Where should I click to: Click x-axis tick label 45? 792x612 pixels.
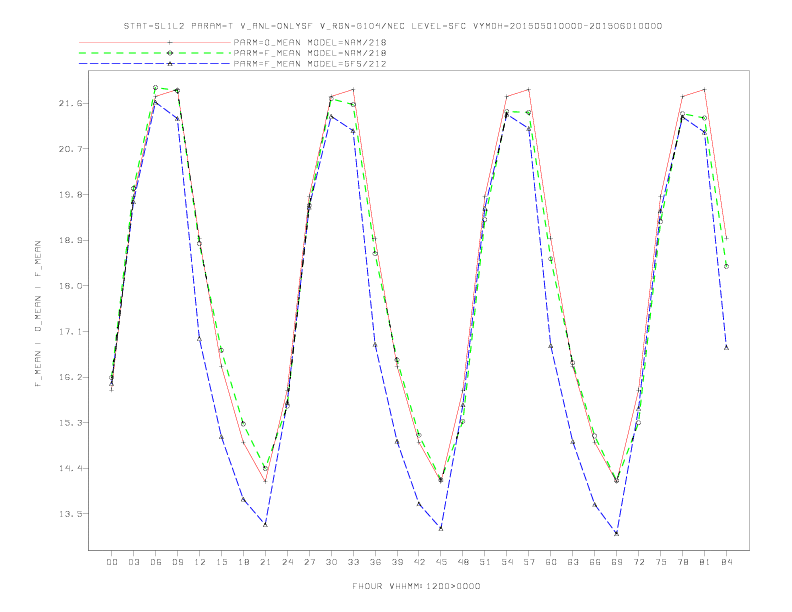(441, 562)
